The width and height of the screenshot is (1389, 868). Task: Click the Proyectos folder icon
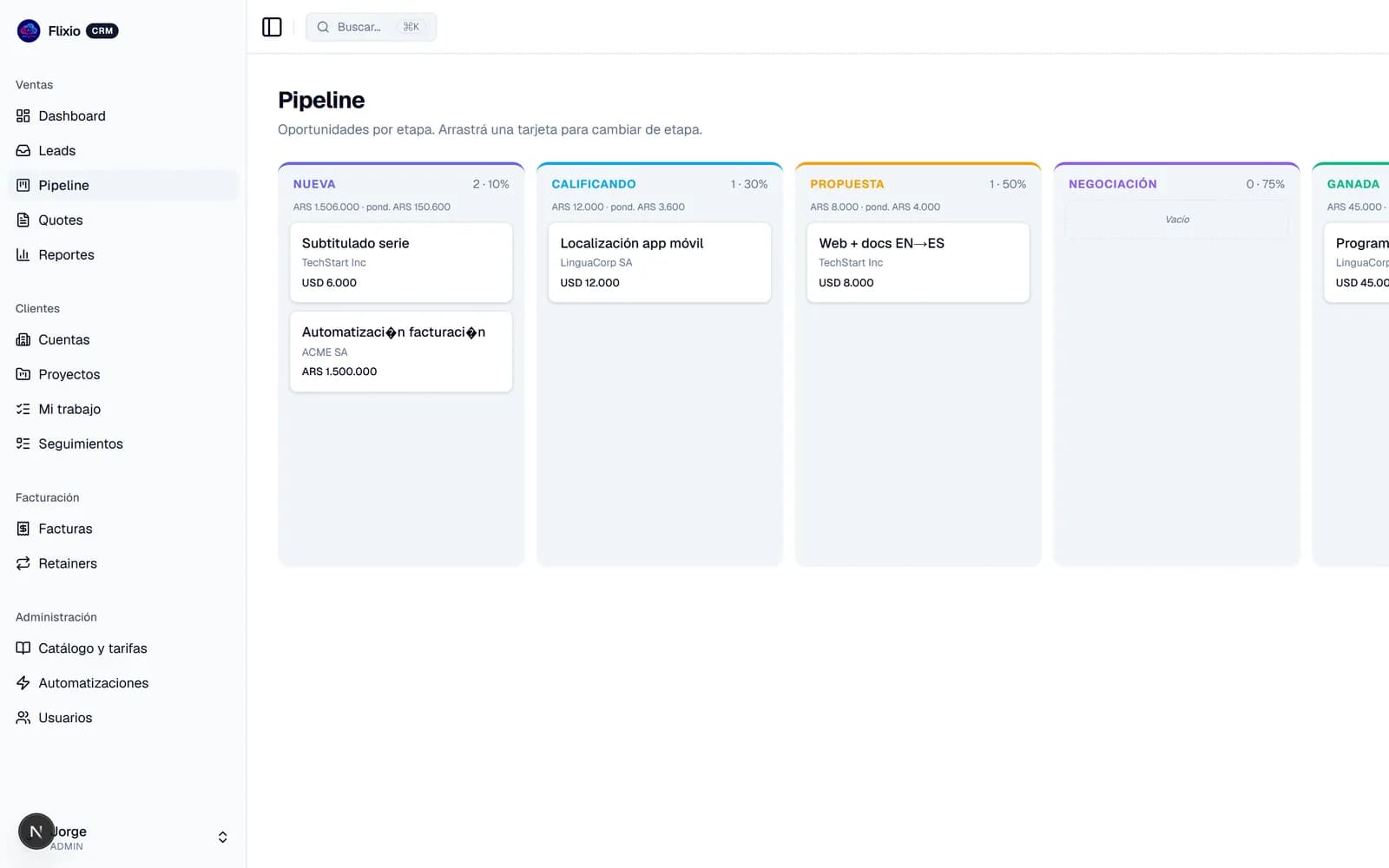pyautogui.click(x=23, y=374)
